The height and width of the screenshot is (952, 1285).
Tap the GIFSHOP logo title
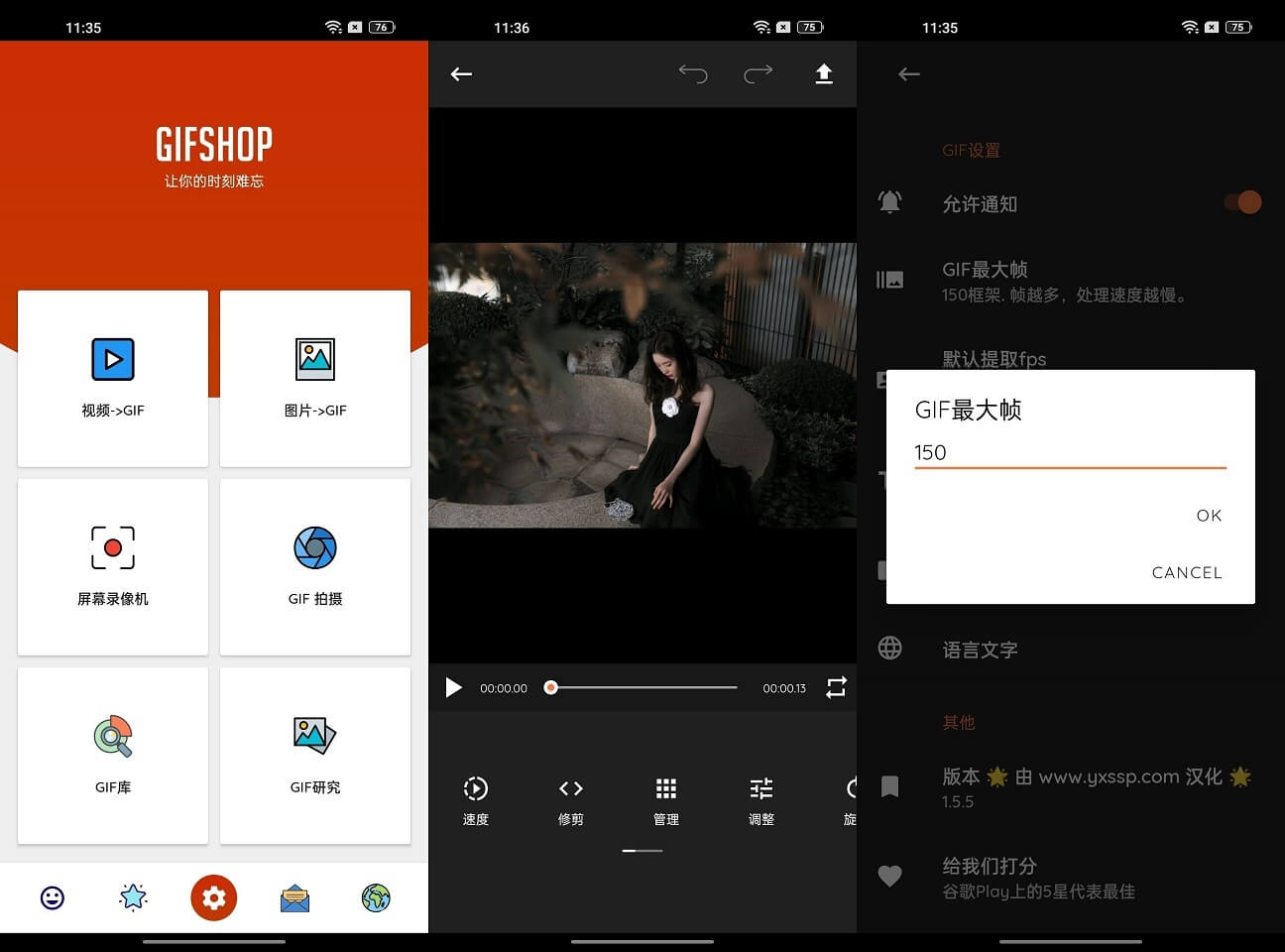tap(214, 145)
